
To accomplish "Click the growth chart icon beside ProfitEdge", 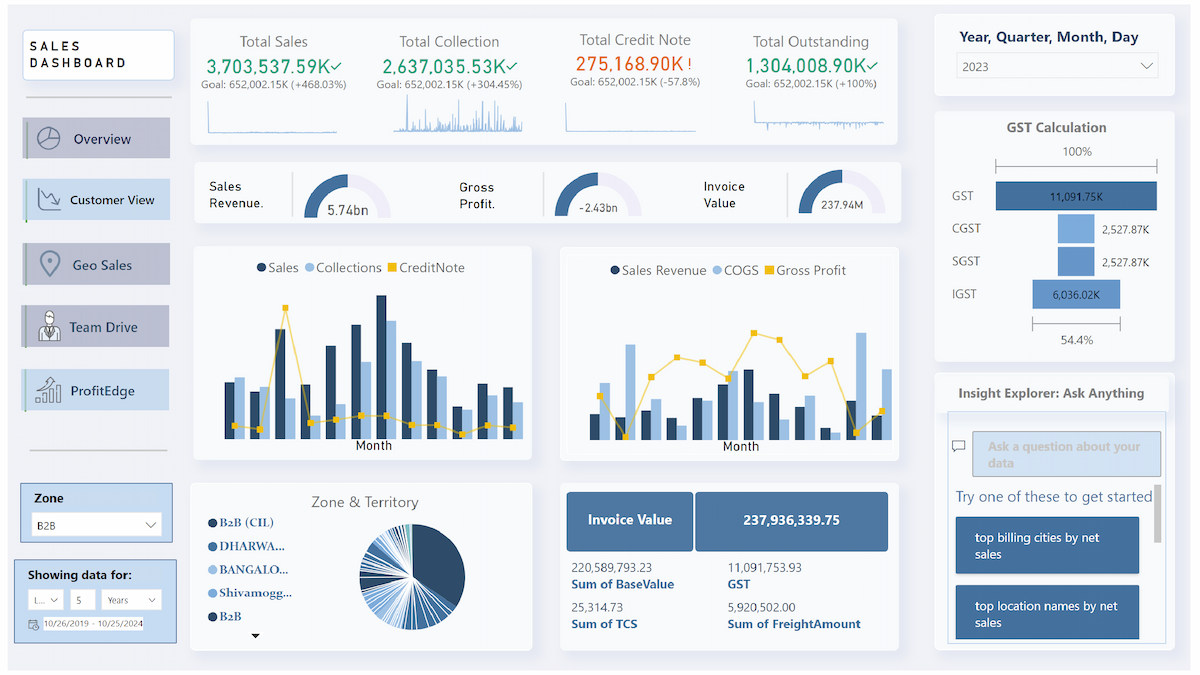I will pyautogui.click(x=49, y=390).
